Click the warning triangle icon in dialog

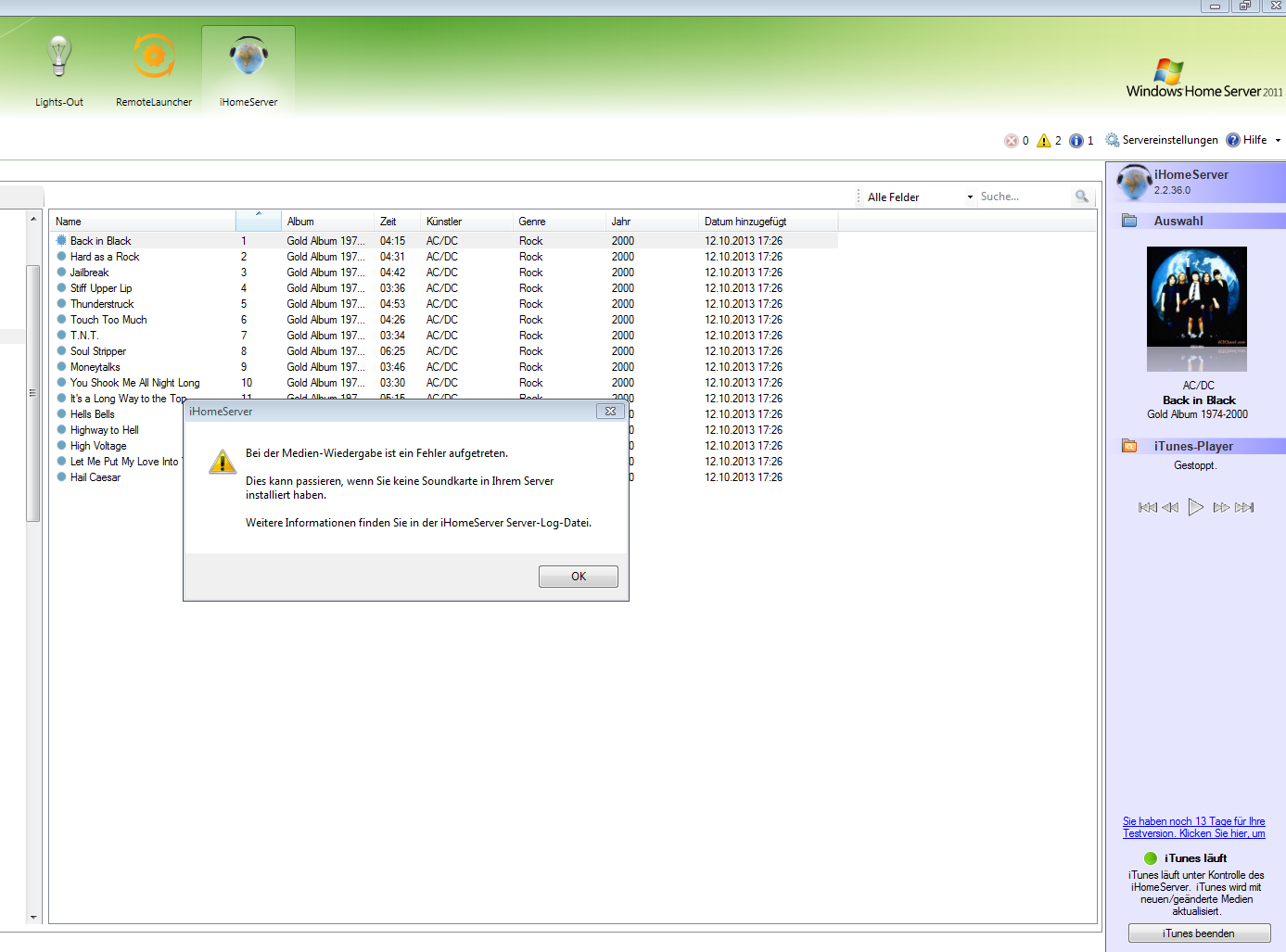click(223, 461)
